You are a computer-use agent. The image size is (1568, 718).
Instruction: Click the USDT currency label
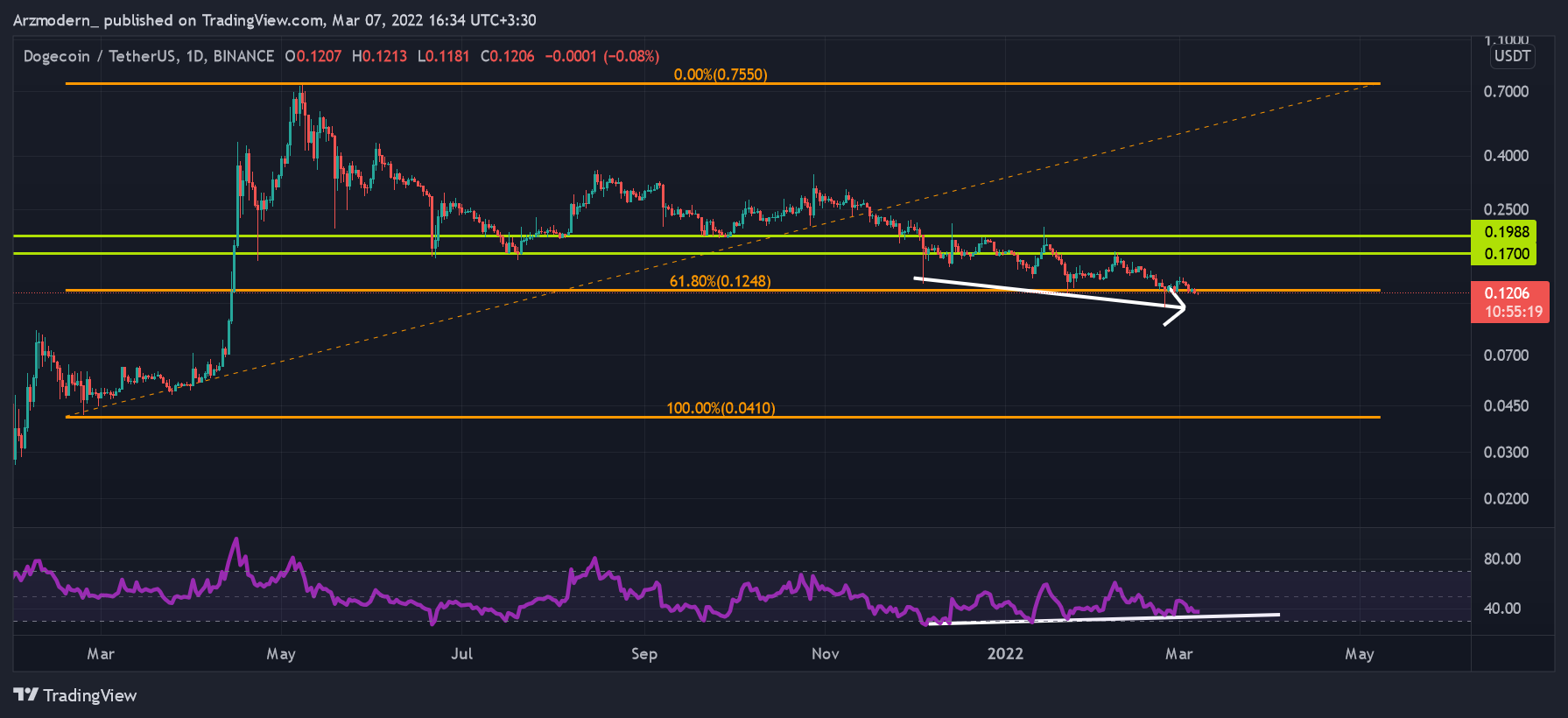click(x=1512, y=56)
